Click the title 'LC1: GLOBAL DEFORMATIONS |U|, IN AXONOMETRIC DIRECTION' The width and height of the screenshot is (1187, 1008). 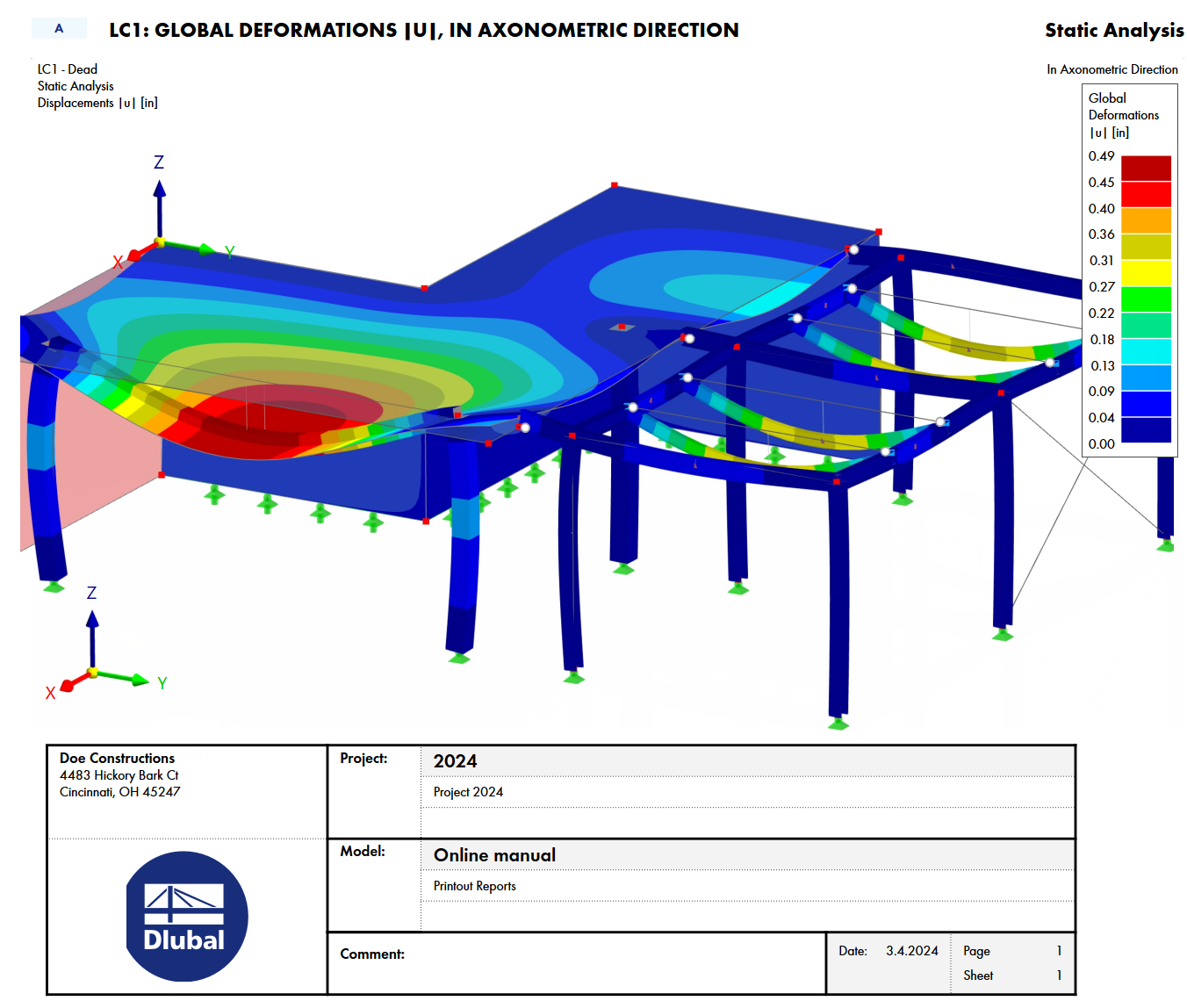[x=424, y=30]
